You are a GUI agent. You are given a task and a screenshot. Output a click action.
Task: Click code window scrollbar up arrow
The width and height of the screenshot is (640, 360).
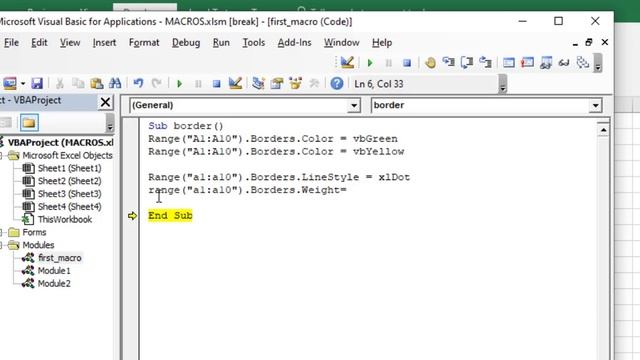coord(603,130)
